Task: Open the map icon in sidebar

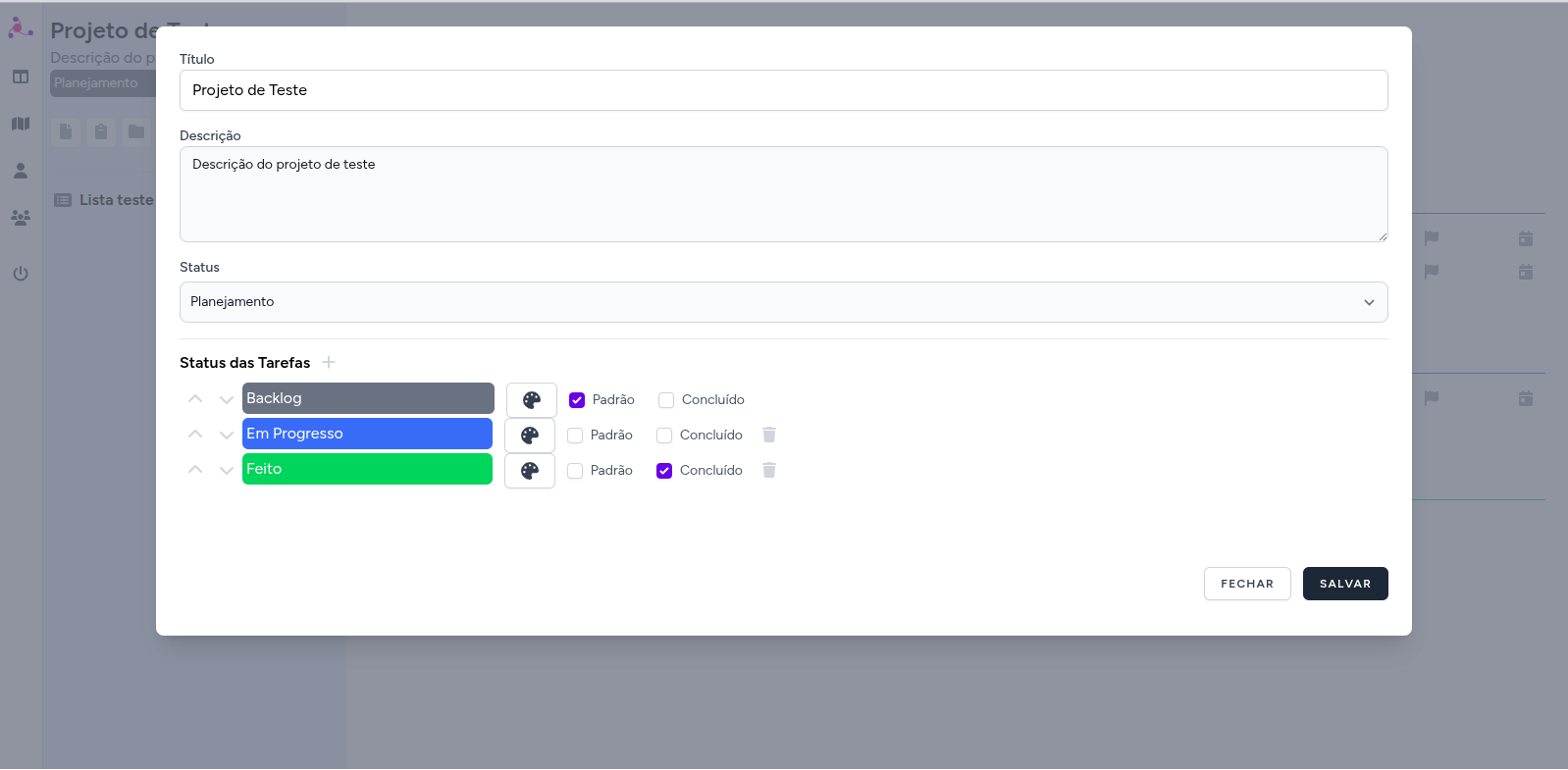Action: pyautogui.click(x=21, y=124)
